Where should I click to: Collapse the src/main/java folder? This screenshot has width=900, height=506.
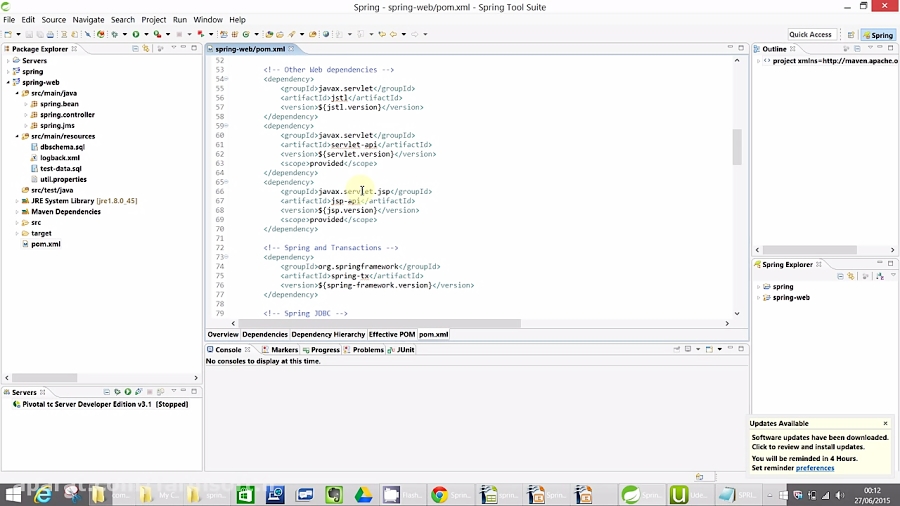point(17,93)
